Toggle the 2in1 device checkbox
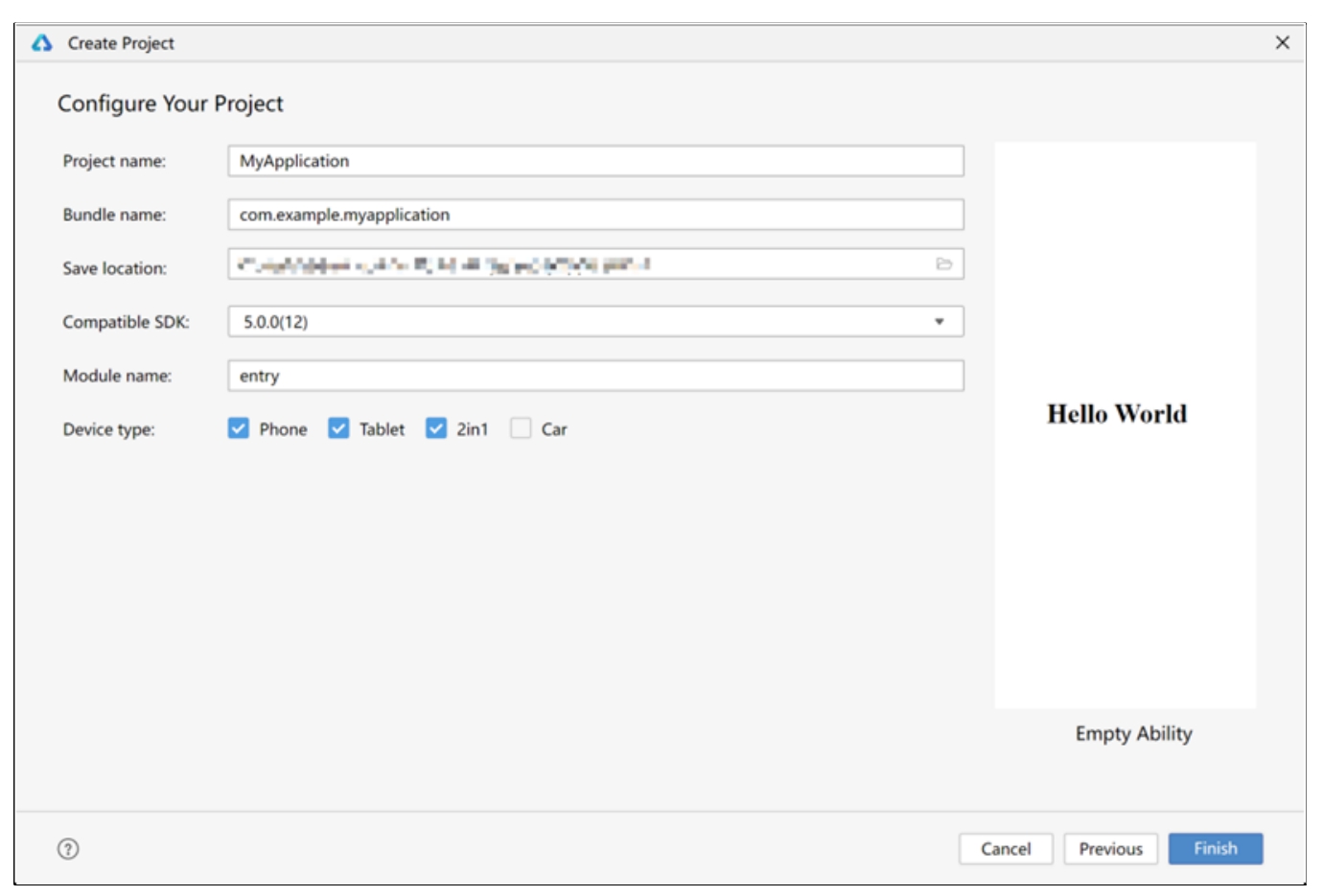 (x=436, y=428)
